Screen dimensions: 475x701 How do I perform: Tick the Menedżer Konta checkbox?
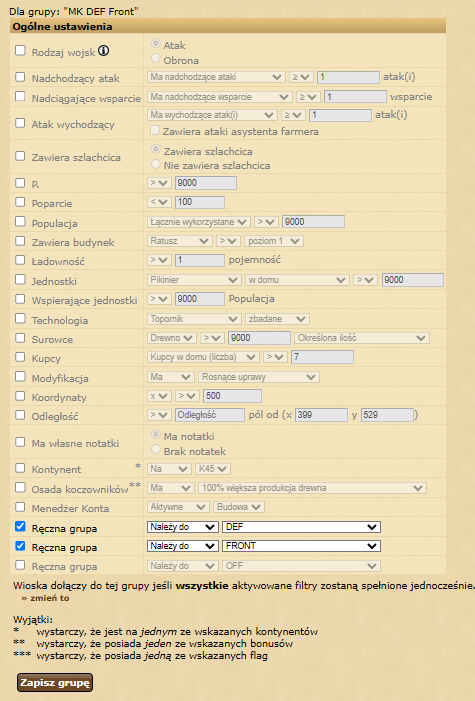20,507
